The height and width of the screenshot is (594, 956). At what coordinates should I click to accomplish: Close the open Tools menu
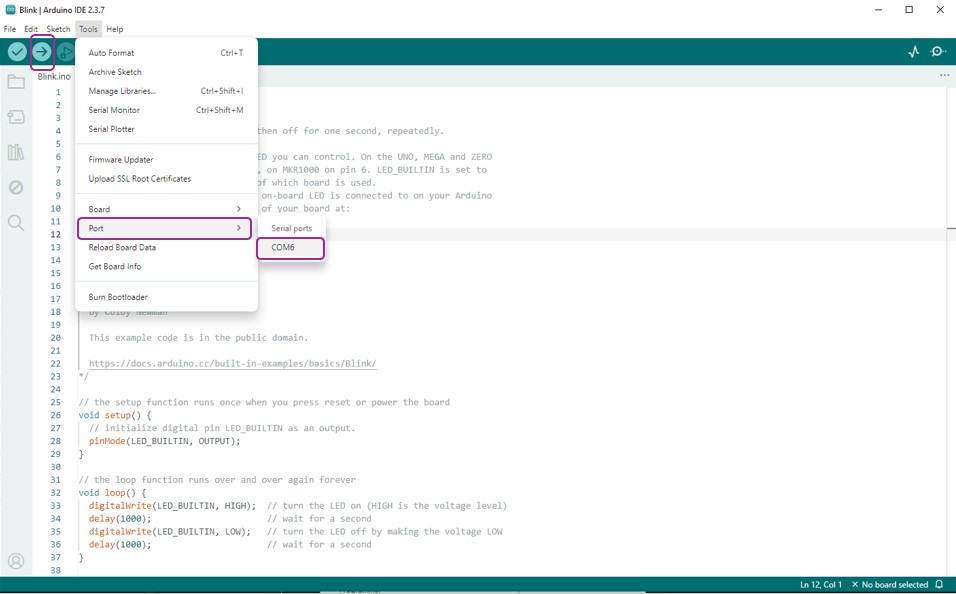point(88,29)
